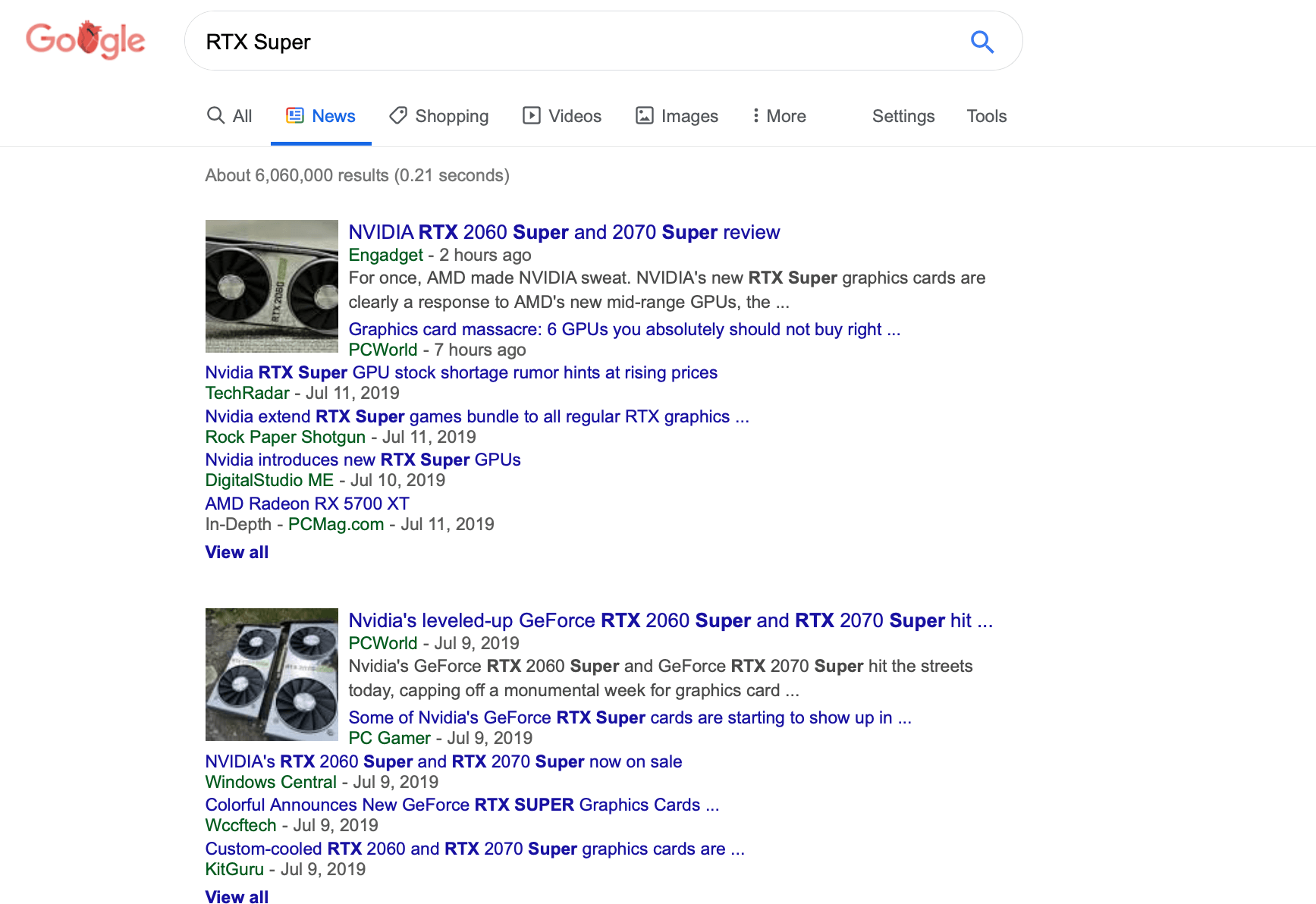Click the Videos play icon
The width and height of the screenshot is (1316, 904).
pyautogui.click(x=532, y=115)
